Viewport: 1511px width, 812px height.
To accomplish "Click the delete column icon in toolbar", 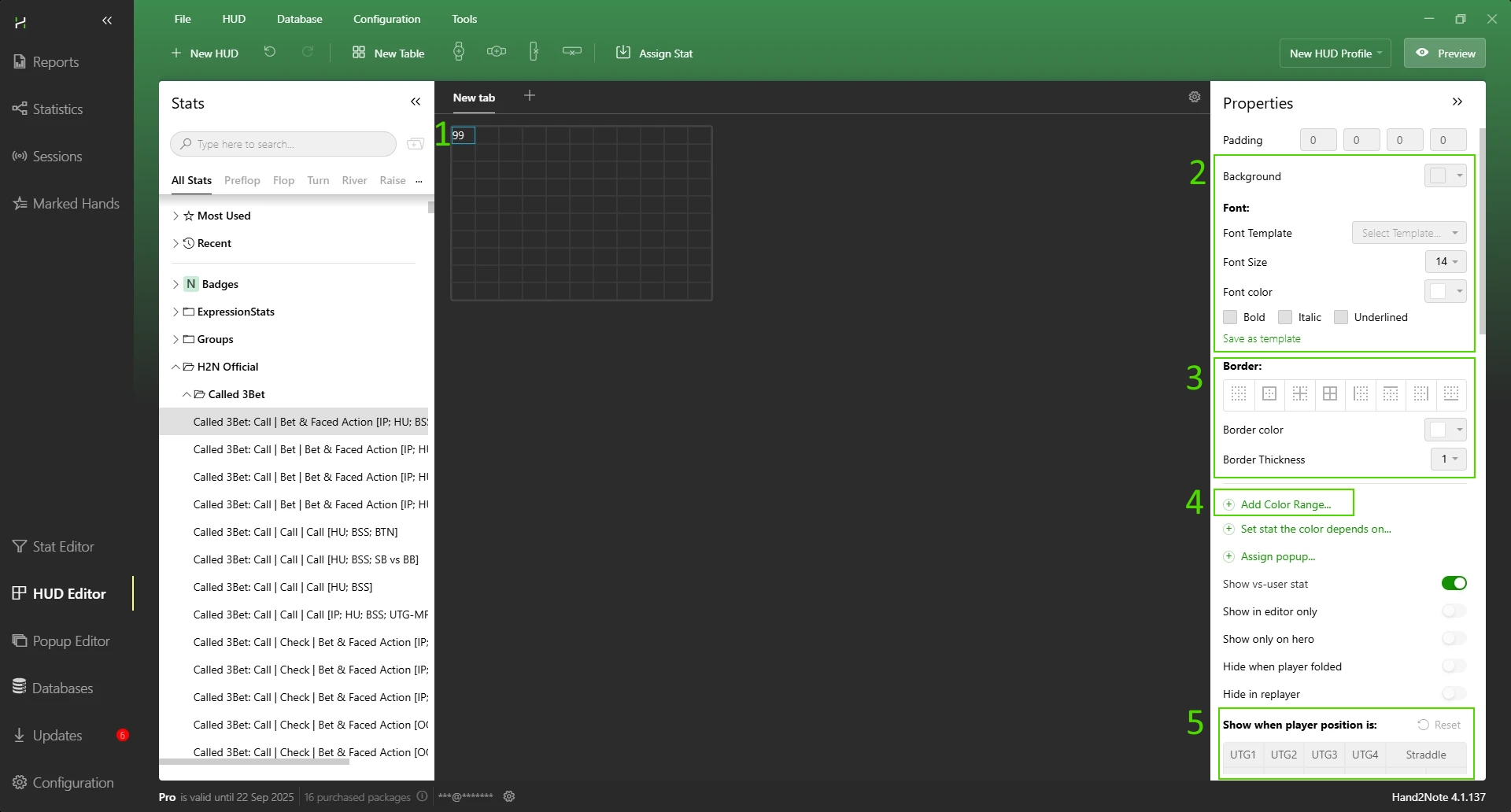I will 534,52.
